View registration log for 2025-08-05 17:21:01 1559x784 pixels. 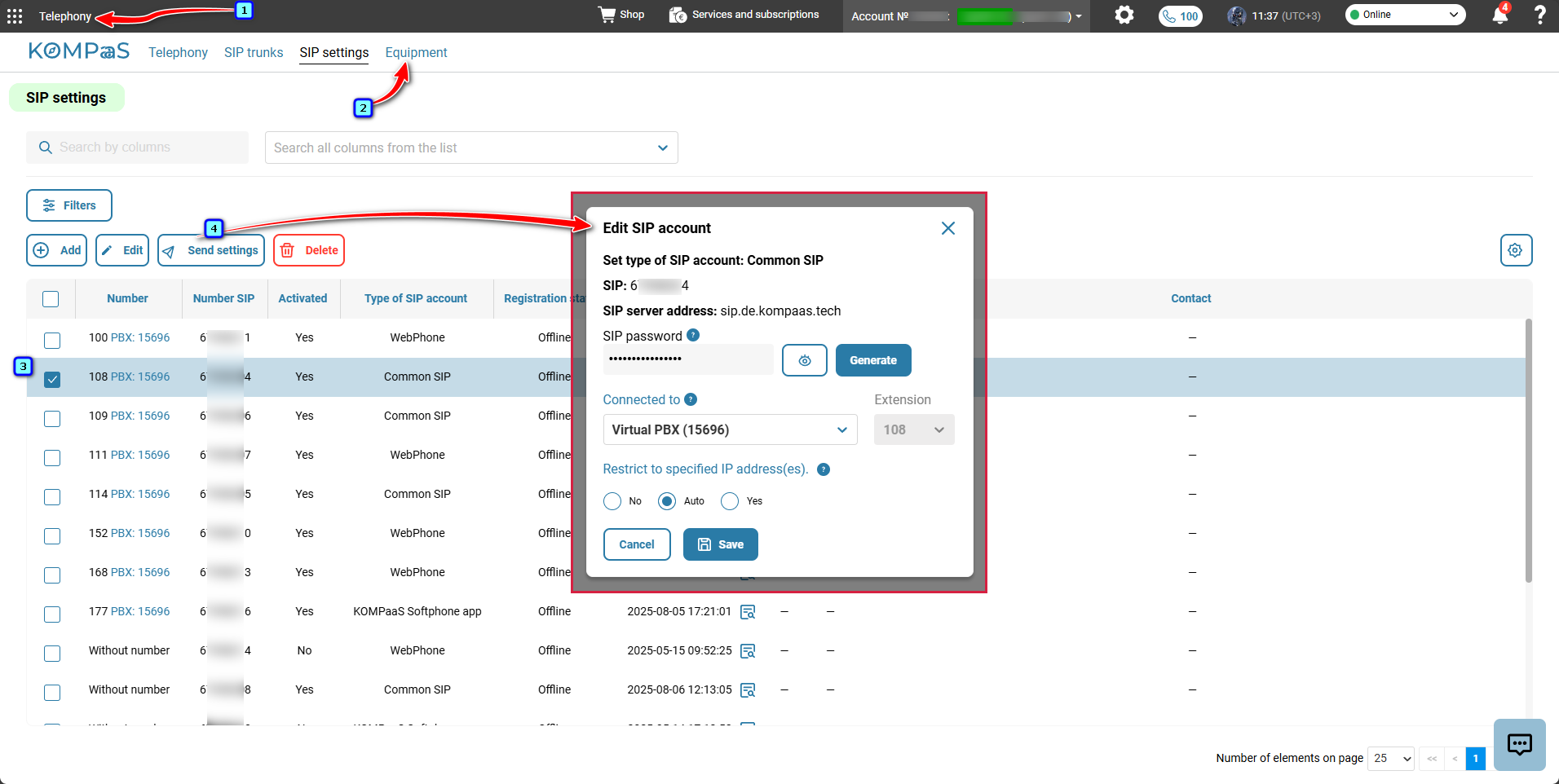pos(748,611)
